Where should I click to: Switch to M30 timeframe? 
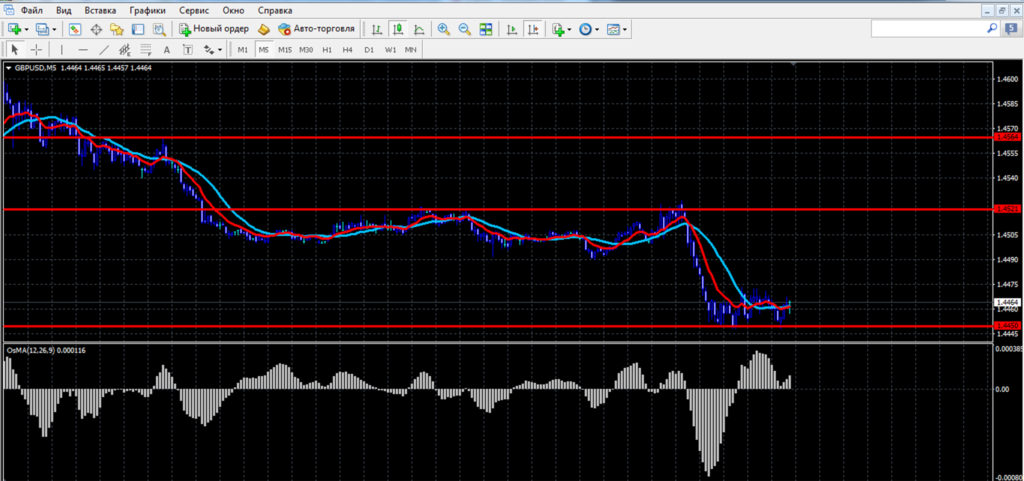point(306,50)
